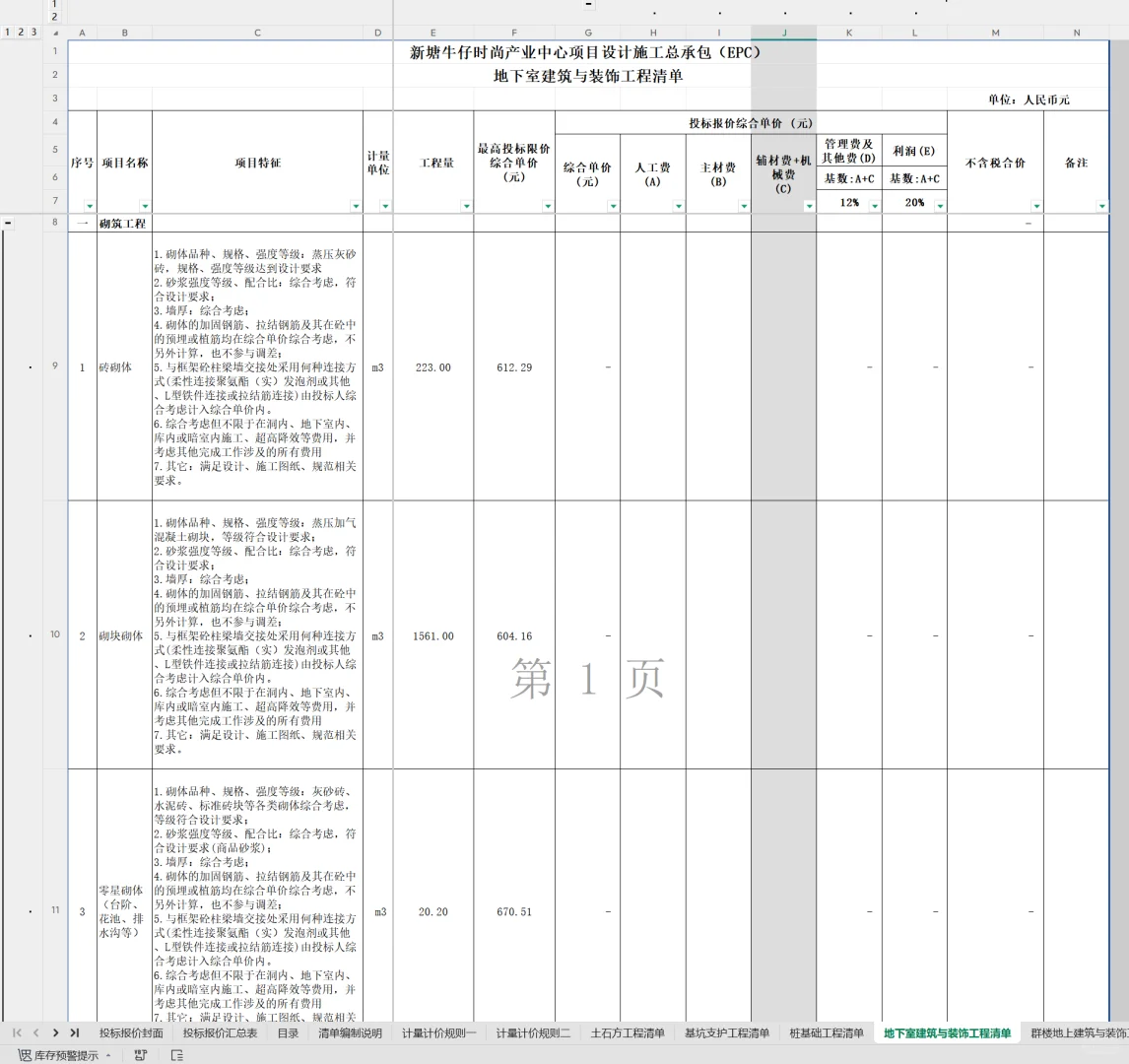Open the 项目特征 column filter dropdown
Viewport: 1129px width, 1064px height.
356,206
